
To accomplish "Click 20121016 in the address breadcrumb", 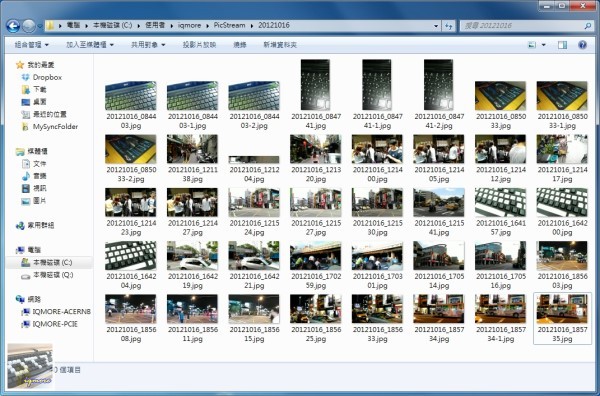I will pos(274,26).
